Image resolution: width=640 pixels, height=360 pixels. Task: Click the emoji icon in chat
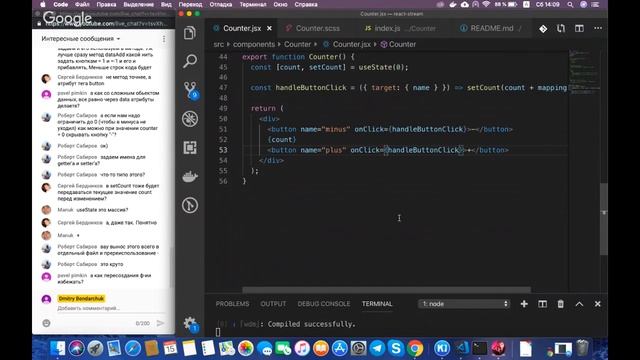pos(47,323)
